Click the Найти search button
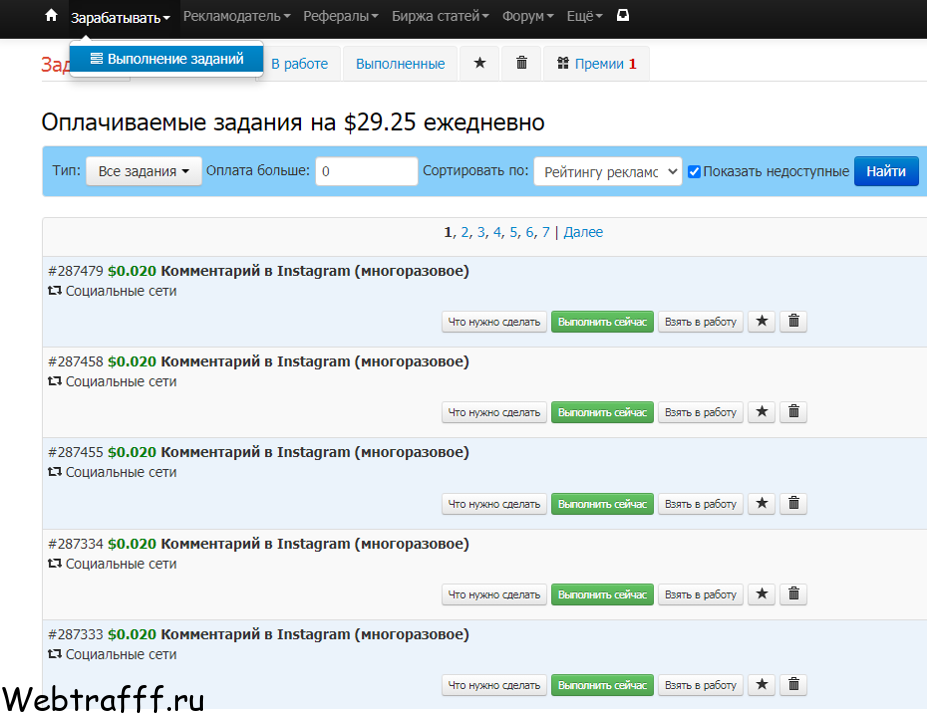 click(x=886, y=171)
